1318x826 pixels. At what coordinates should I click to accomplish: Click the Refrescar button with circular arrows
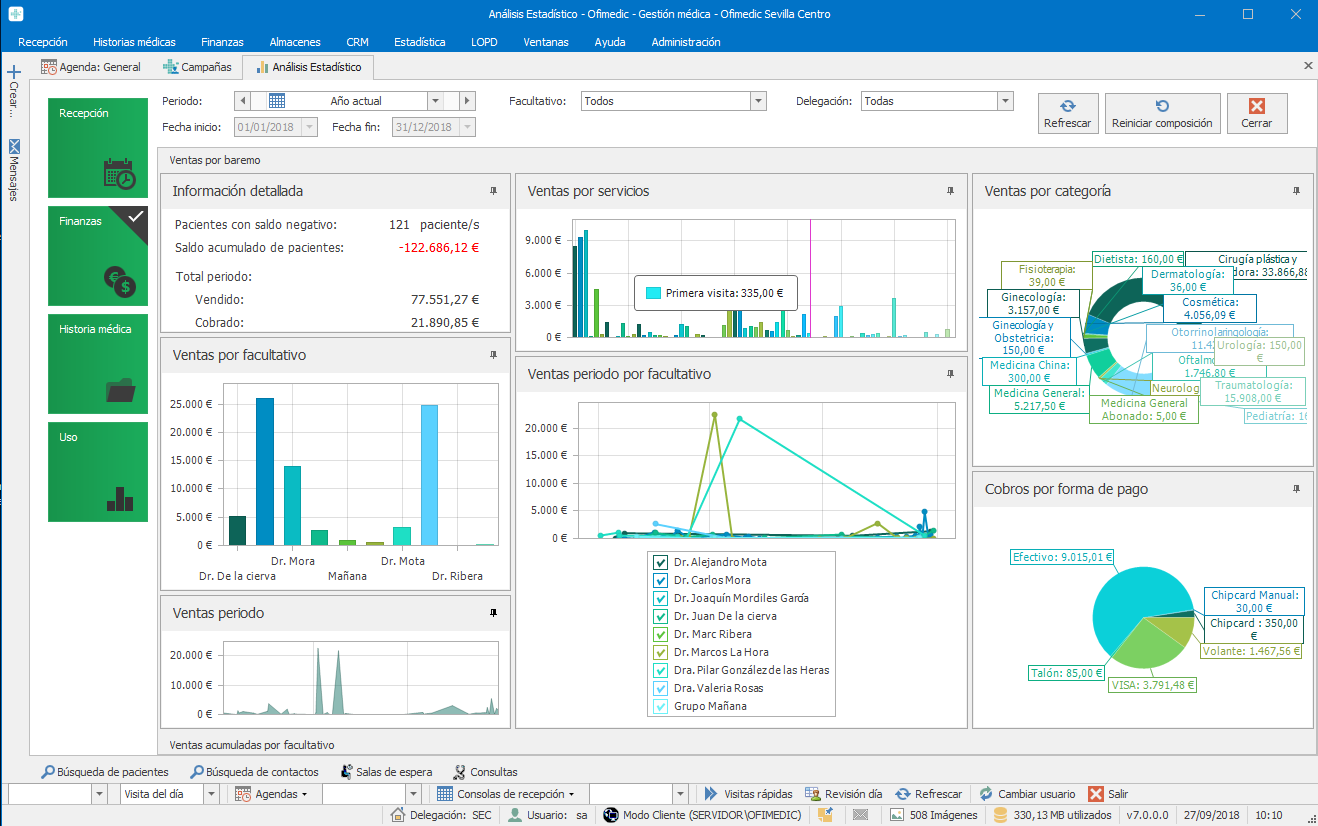(1067, 114)
